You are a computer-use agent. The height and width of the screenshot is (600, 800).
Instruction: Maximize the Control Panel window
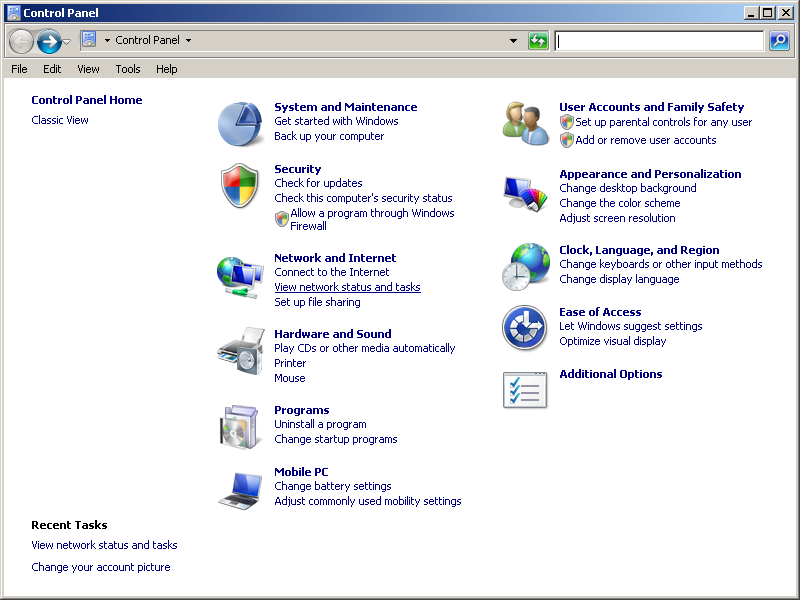point(767,13)
